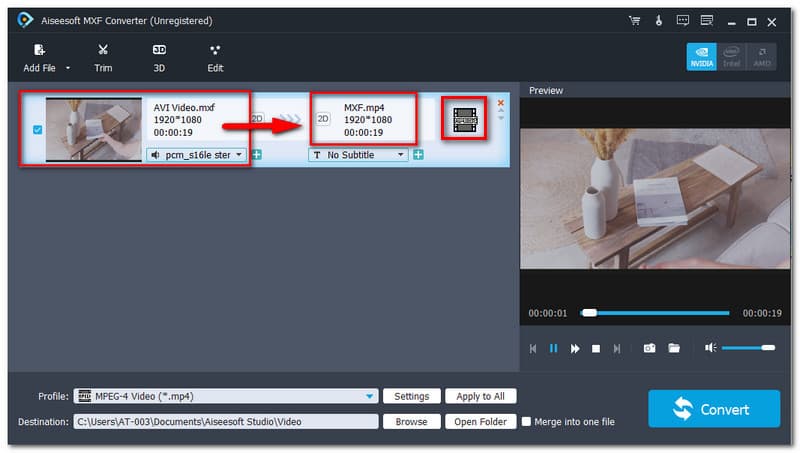Start conversion with the Convert button
This screenshot has width=800, height=453.
tap(714, 409)
